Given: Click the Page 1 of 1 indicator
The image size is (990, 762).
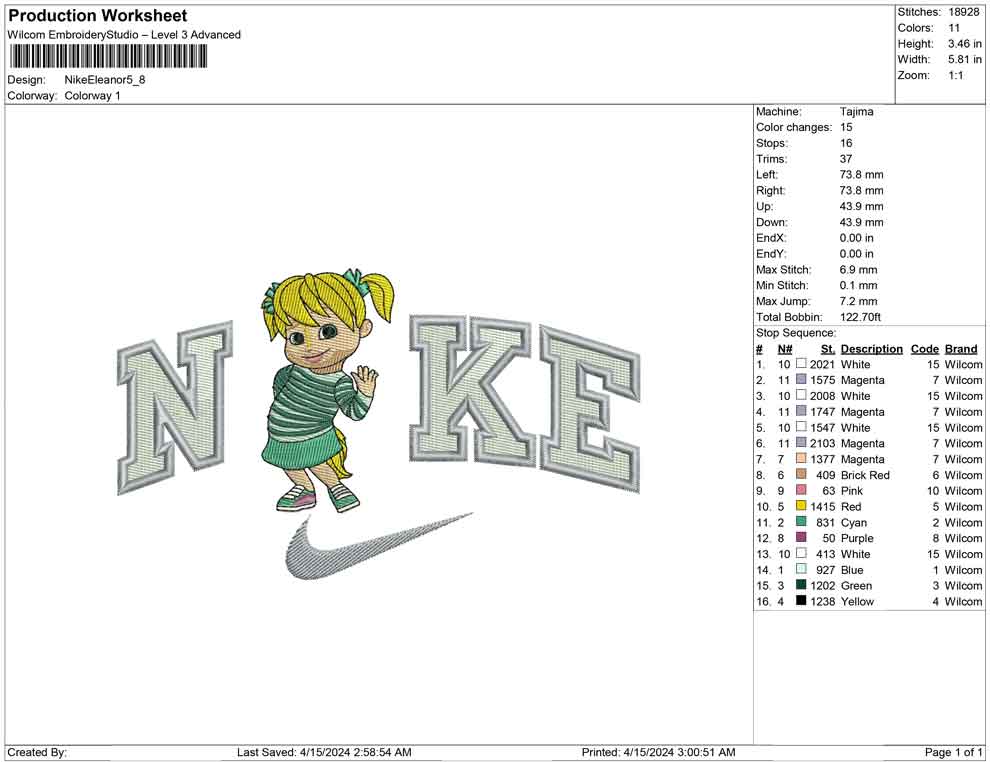Looking at the screenshot, I should (x=953, y=752).
